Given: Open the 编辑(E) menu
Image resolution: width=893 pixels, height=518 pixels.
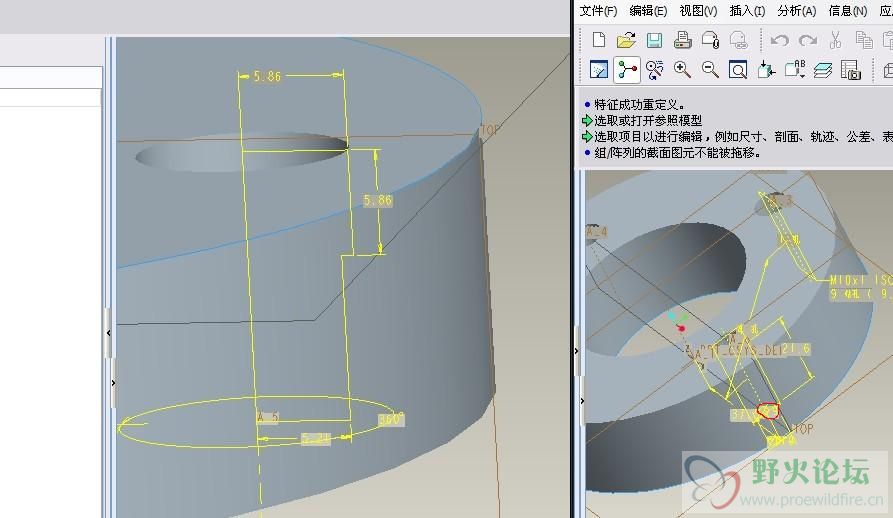Looking at the screenshot, I should (x=648, y=11).
